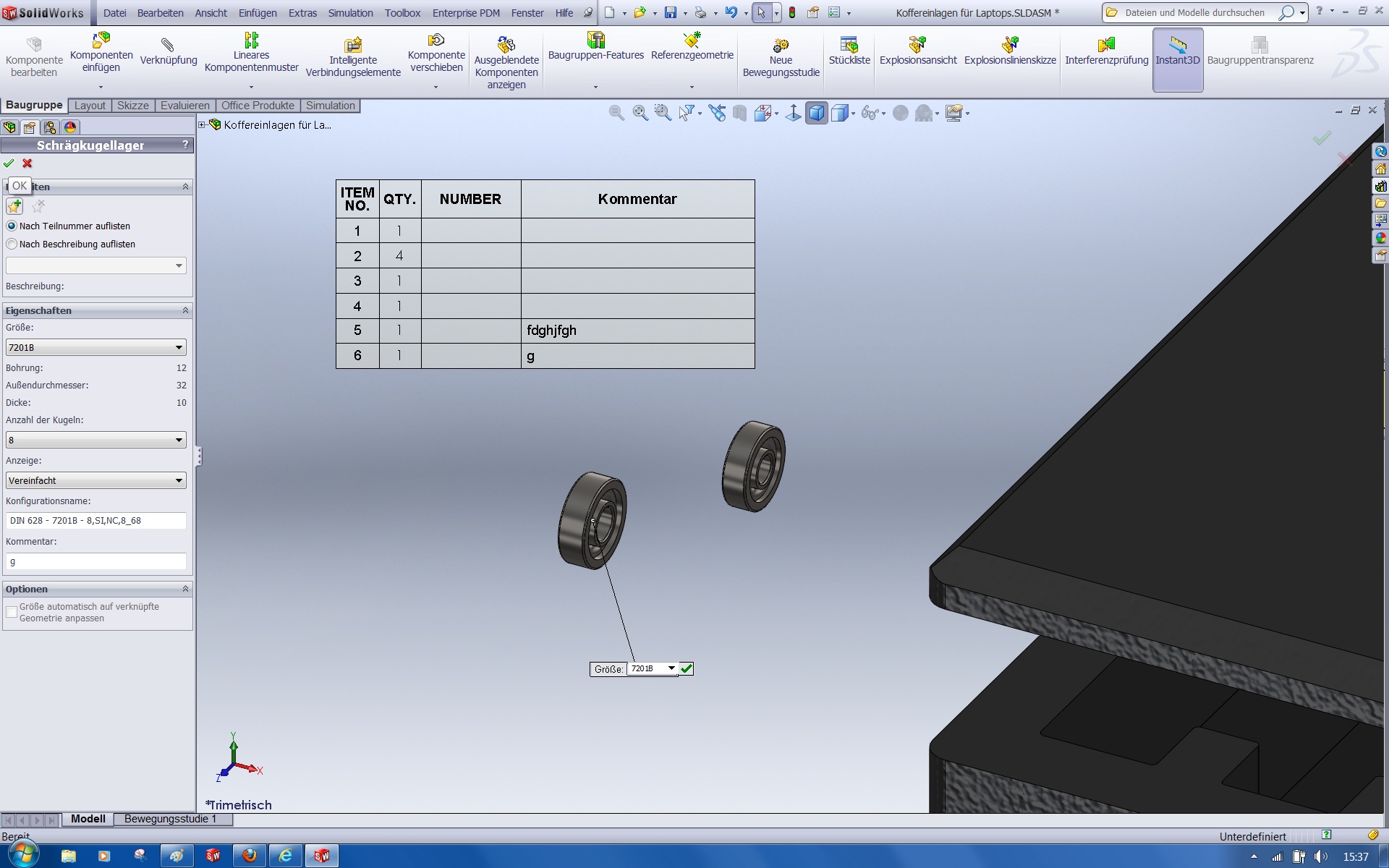Viewport: 1389px width, 868px height.
Task: Switch to the Skizze tab
Action: click(133, 106)
